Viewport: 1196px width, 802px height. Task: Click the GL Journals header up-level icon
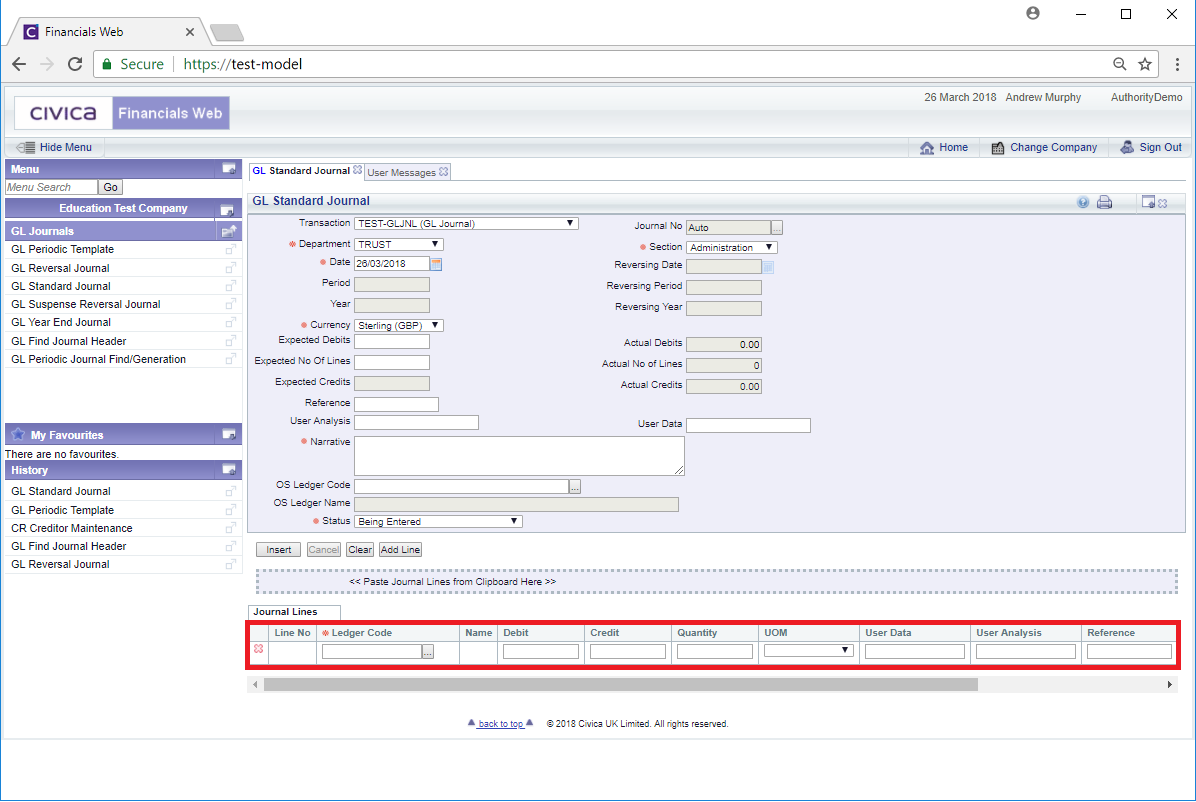point(229,231)
